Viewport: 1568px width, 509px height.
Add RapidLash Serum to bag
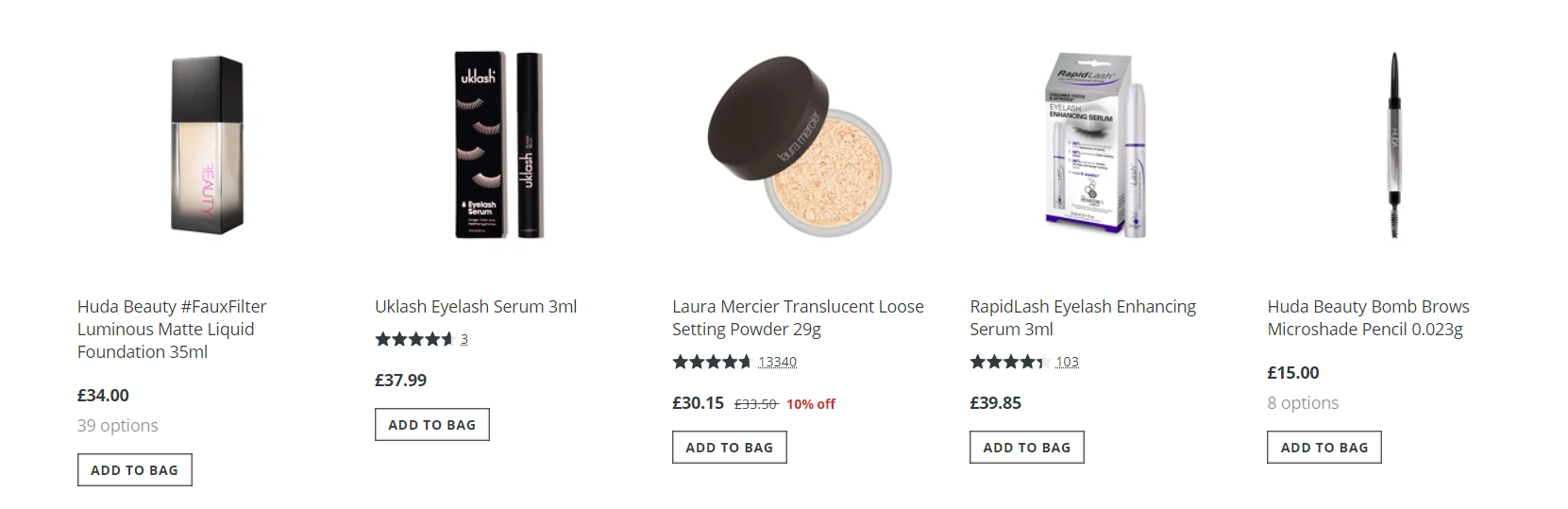point(1027,448)
